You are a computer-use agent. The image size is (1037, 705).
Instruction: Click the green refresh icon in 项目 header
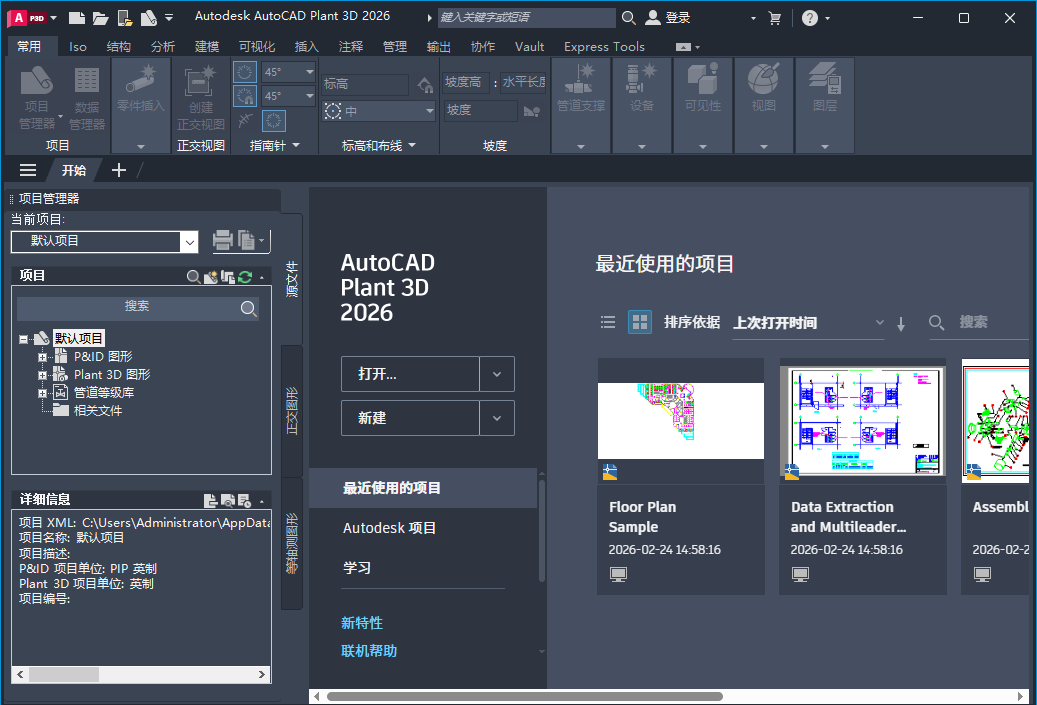click(x=245, y=276)
